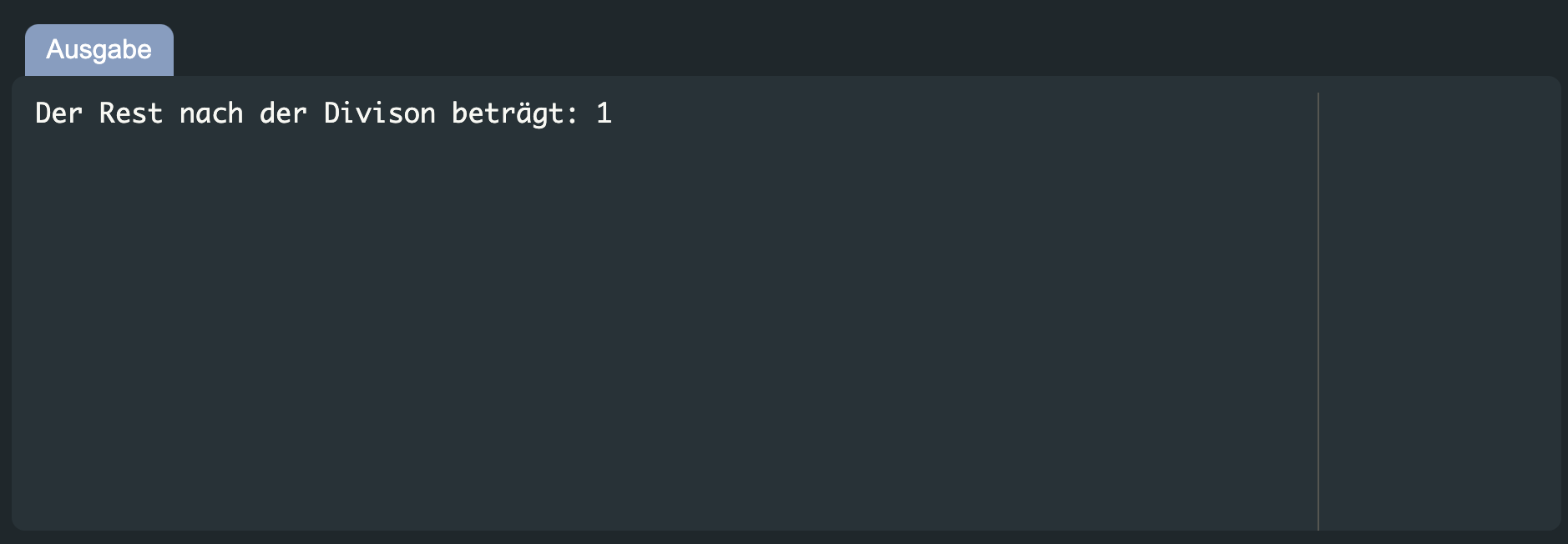1568x544 pixels.
Task: Click the word 'der' before 'Divison'
Action: pyautogui.click(x=284, y=113)
